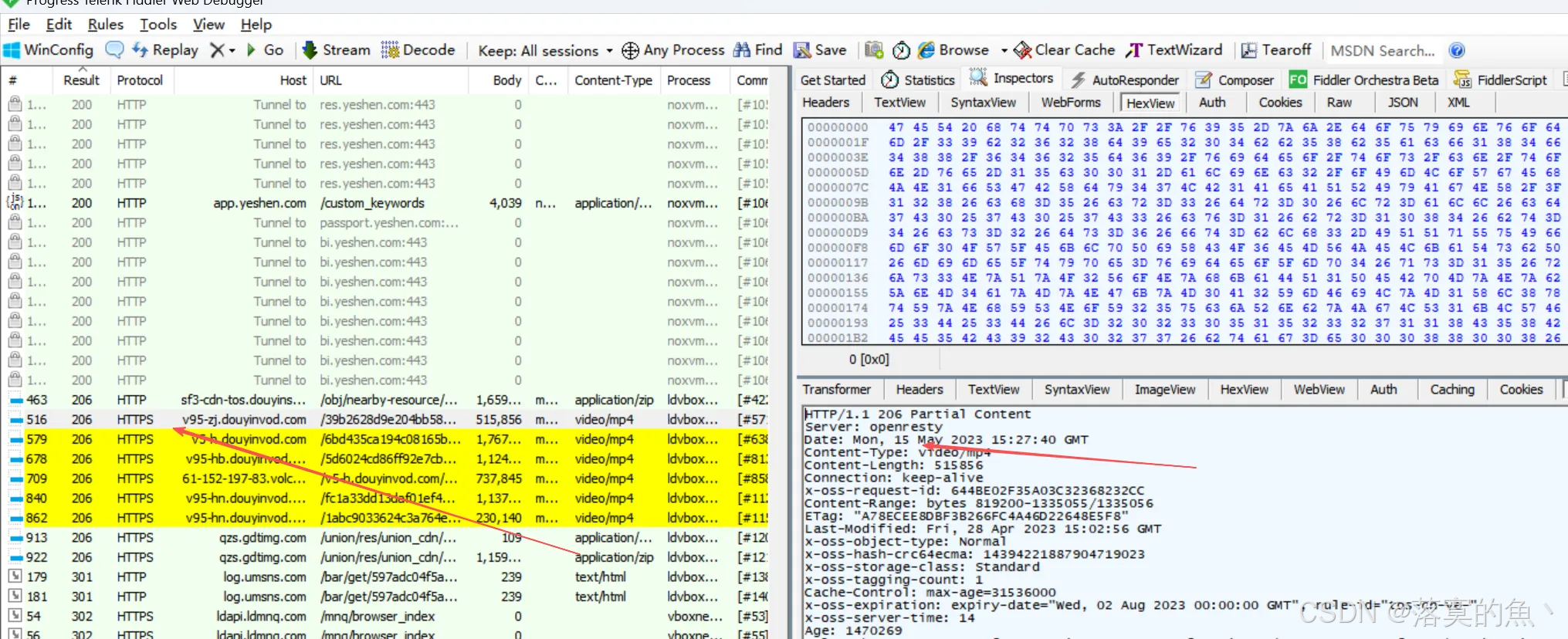Screen dimensions: 1568x639
Task: Toggle Stream mode in the toolbar
Action: pos(337,50)
